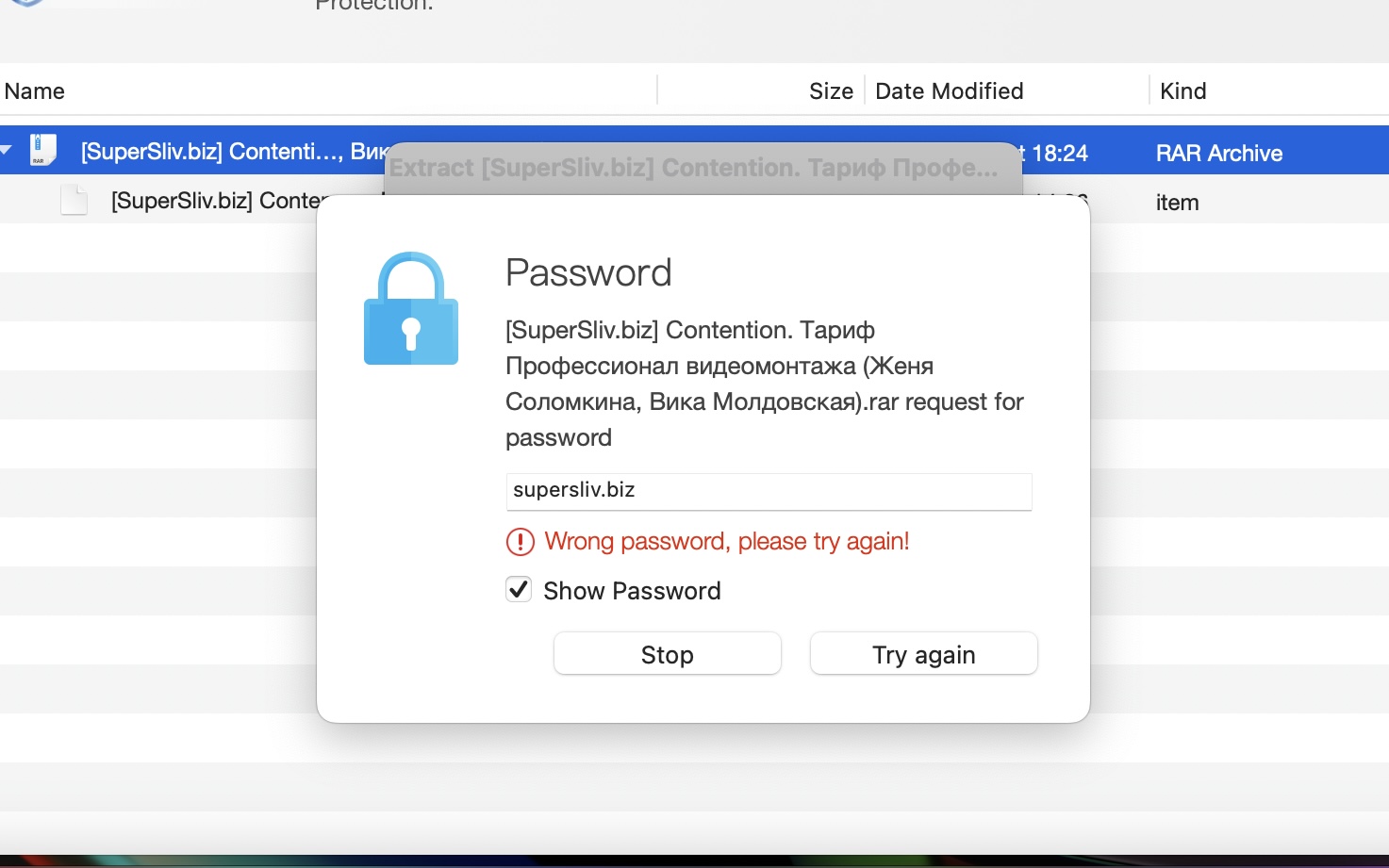This screenshot has width=1389, height=868.
Task: Sort by the Kind column header
Action: [1182, 91]
